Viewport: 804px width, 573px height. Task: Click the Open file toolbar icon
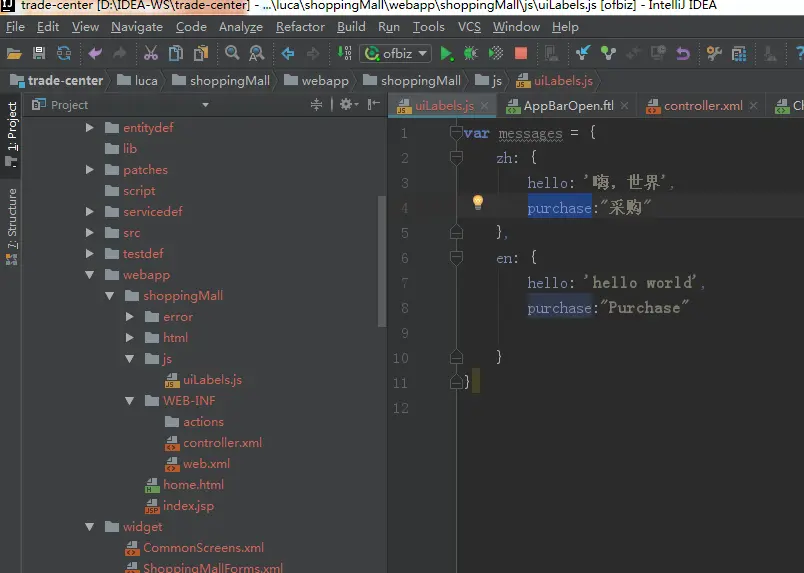14,53
